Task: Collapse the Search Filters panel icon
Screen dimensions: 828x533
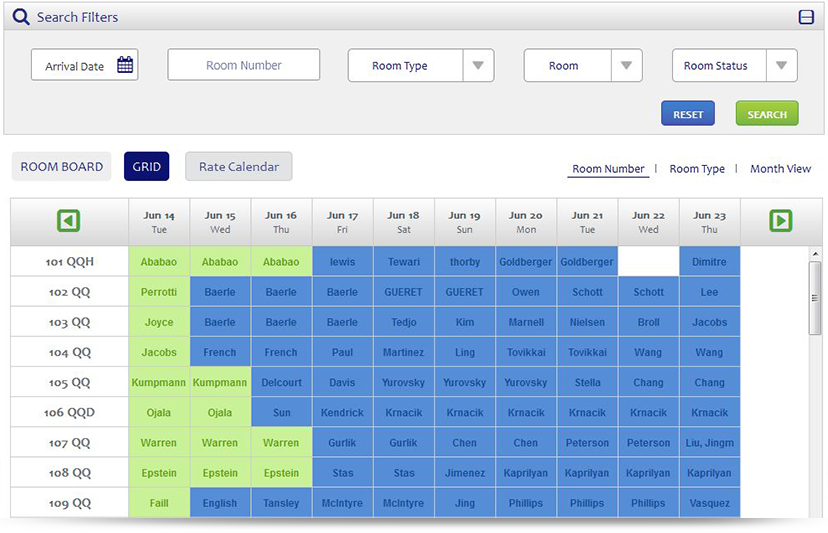Action: point(806,17)
